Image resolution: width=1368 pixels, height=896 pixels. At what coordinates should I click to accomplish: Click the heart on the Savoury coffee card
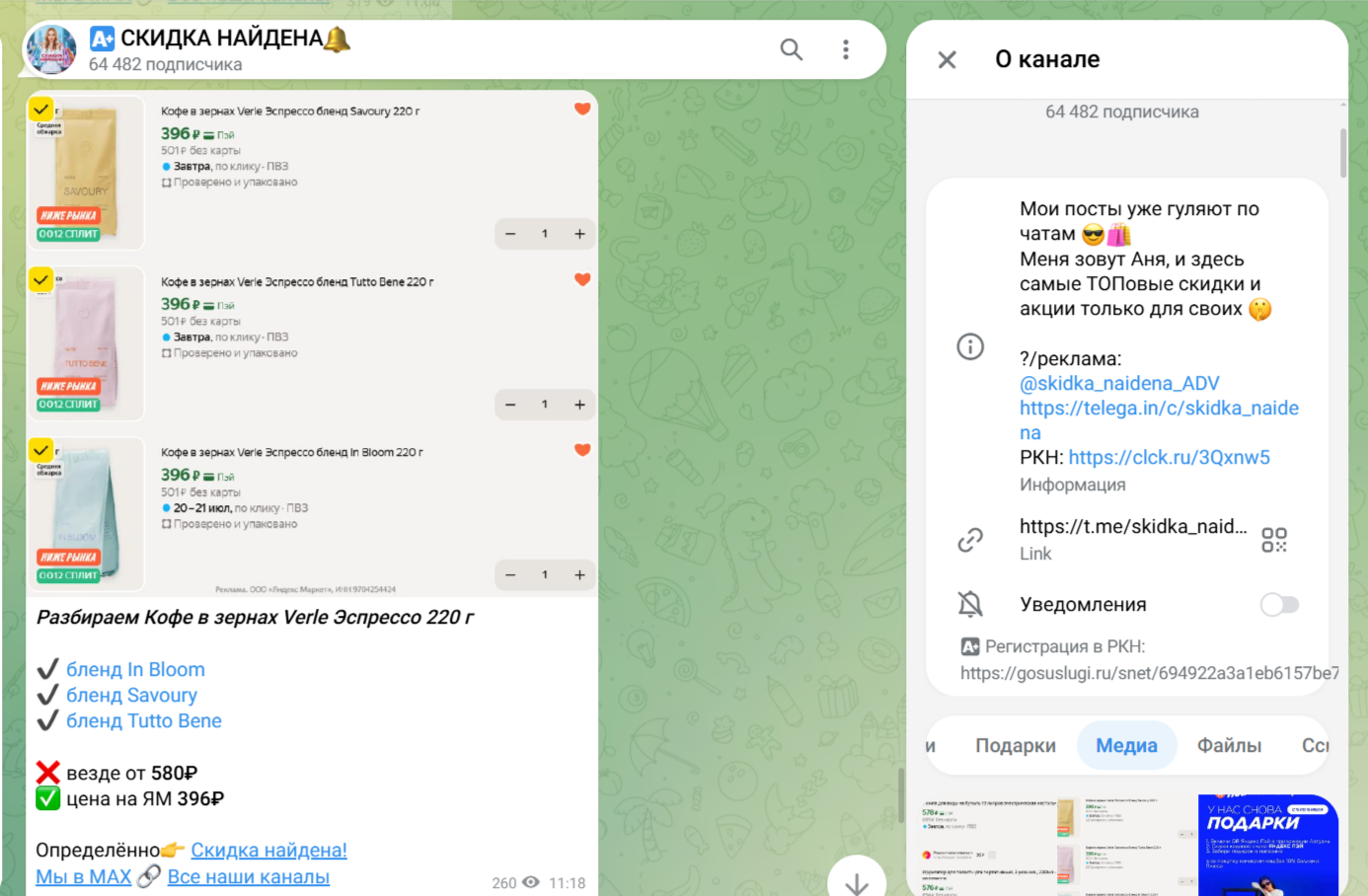pos(582,110)
